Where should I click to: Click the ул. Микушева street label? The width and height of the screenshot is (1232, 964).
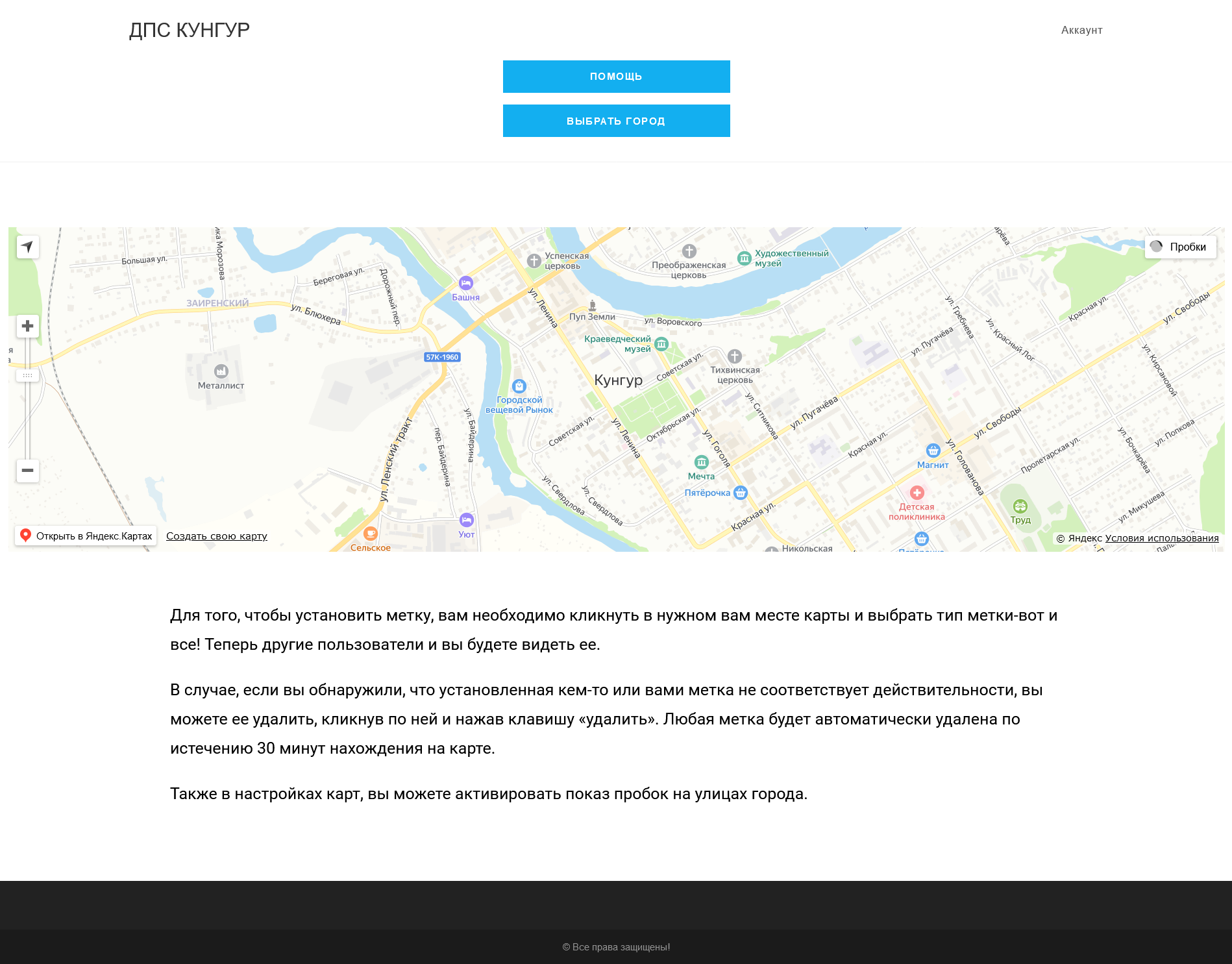[1141, 507]
